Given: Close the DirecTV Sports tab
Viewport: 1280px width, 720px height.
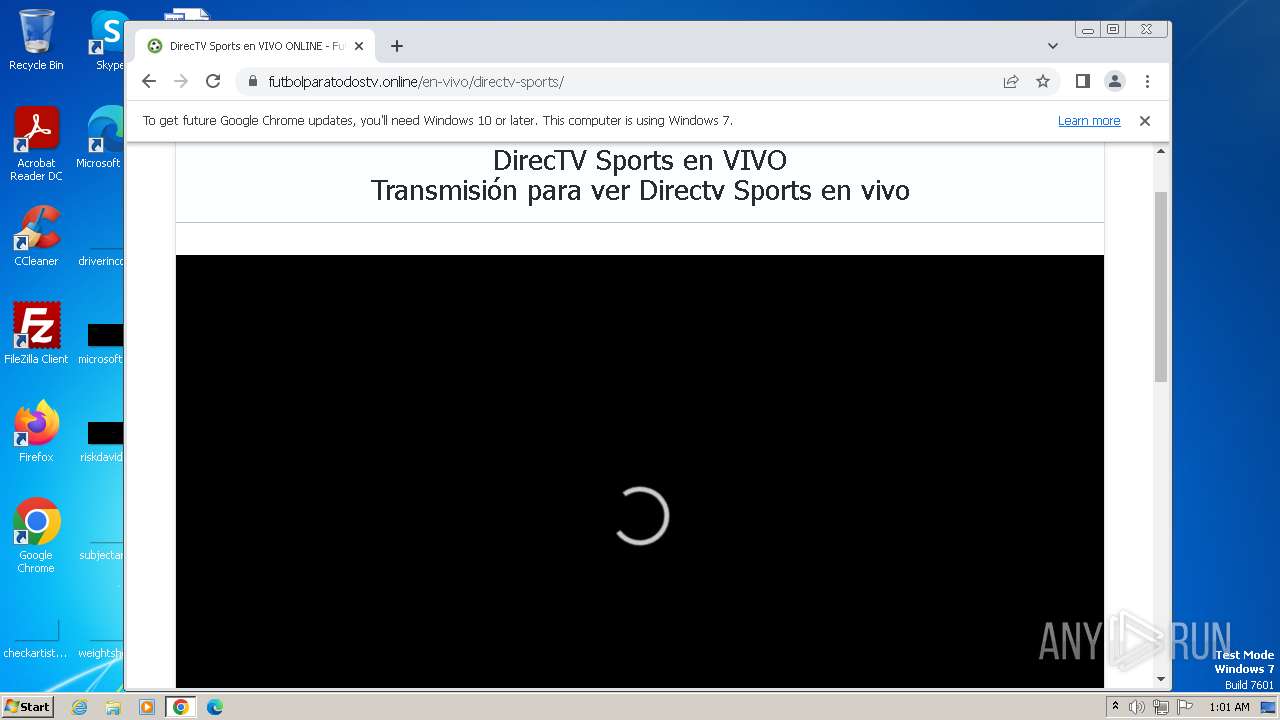Looking at the screenshot, I should click(x=359, y=46).
